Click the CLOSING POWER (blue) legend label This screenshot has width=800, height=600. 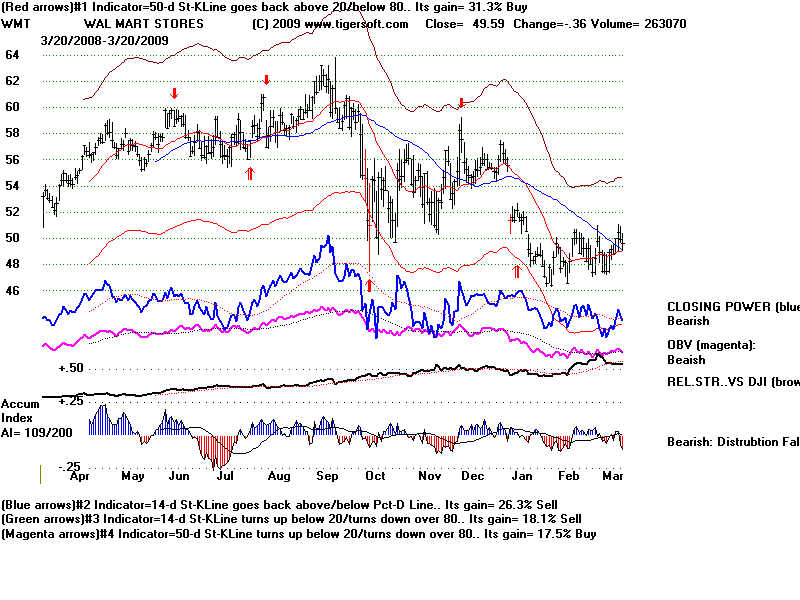(x=732, y=307)
